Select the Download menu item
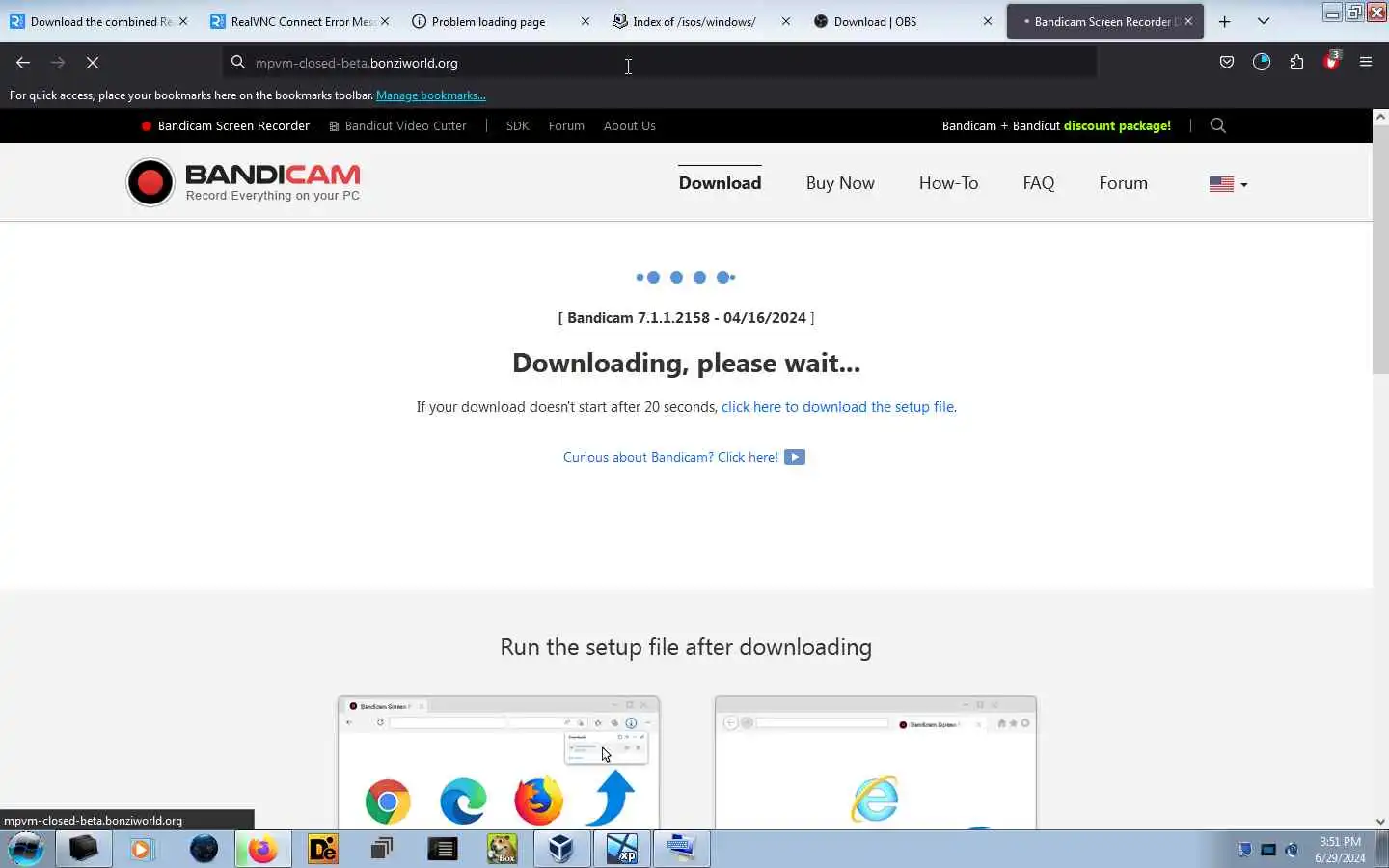The image size is (1389, 868). click(x=720, y=183)
